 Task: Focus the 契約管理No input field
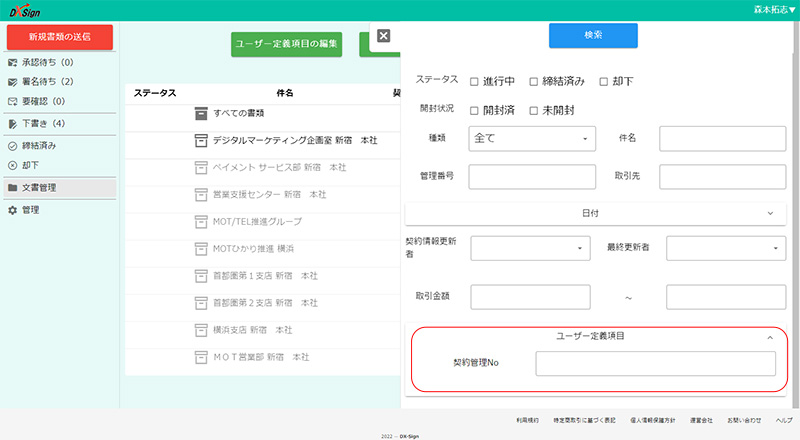[x=655, y=363]
